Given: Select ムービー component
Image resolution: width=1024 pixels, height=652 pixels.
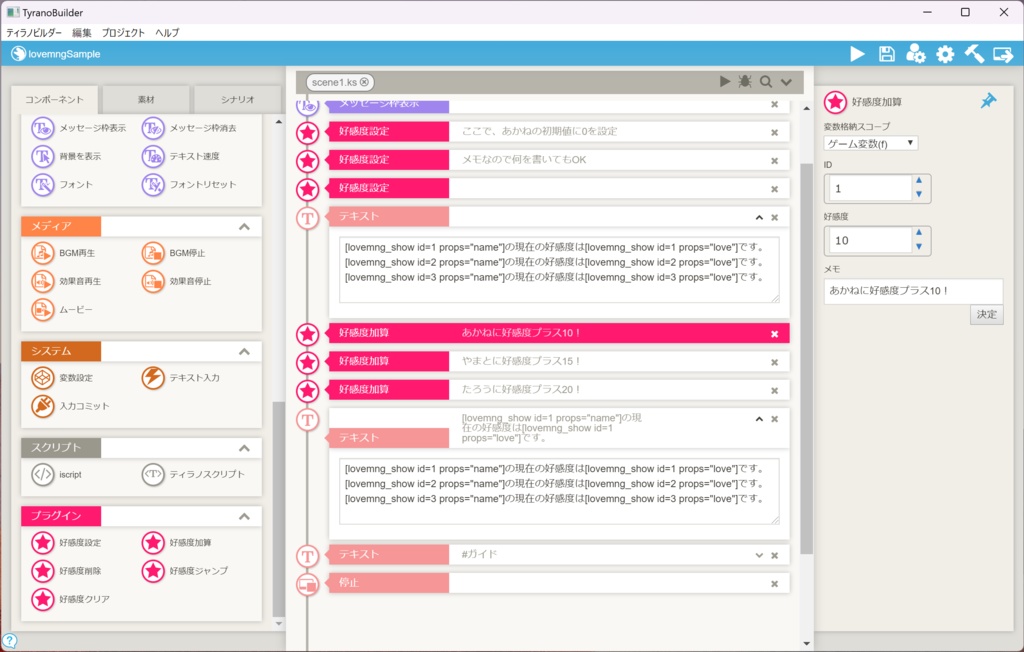Looking at the screenshot, I should pos(62,310).
